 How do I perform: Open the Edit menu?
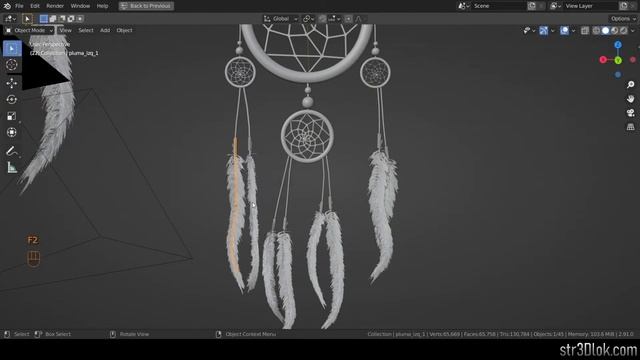click(35, 6)
